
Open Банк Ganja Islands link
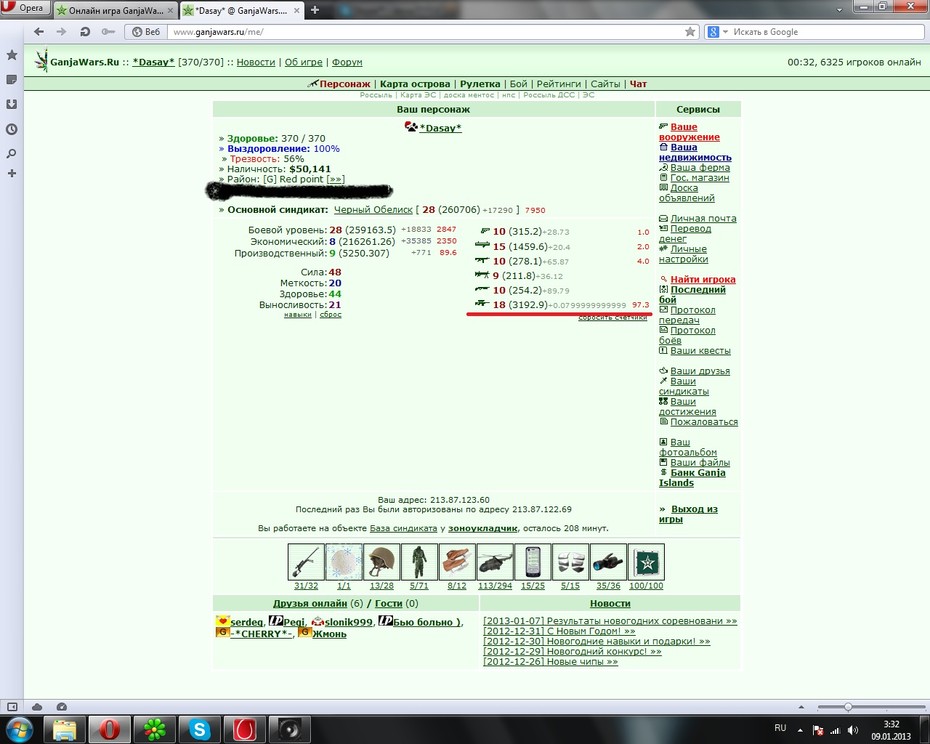click(x=692, y=478)
